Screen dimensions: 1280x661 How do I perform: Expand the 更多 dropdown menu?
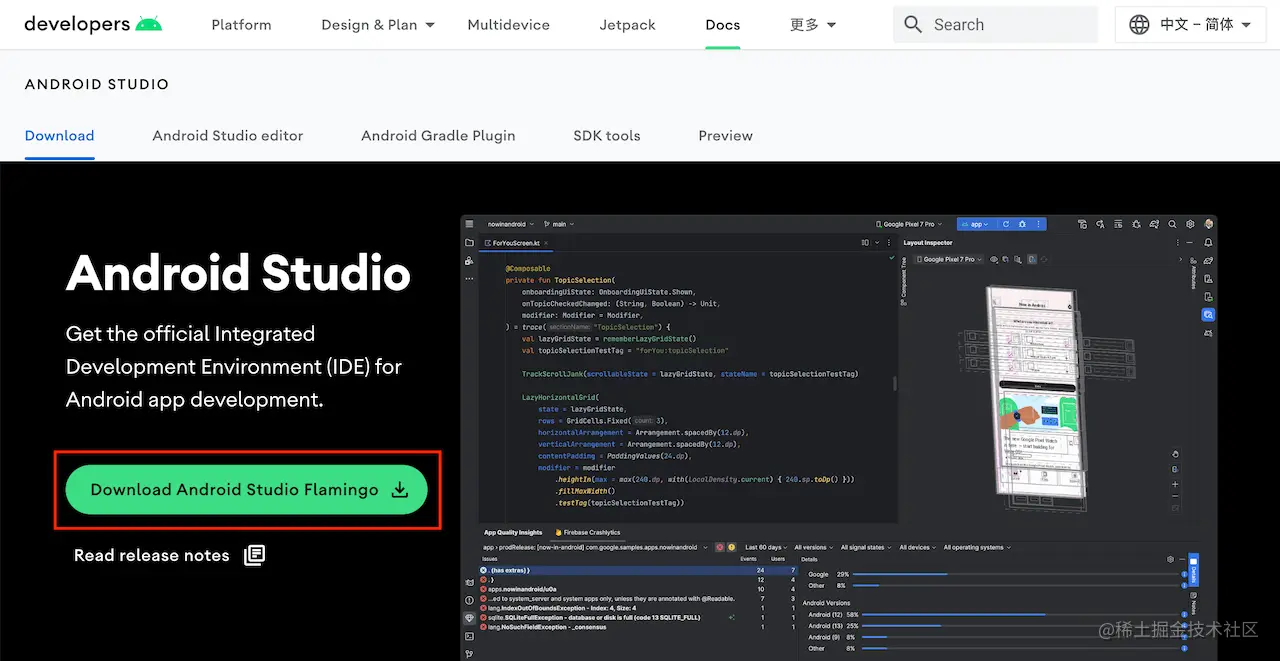pyautogui.click(x=813, y=25)
